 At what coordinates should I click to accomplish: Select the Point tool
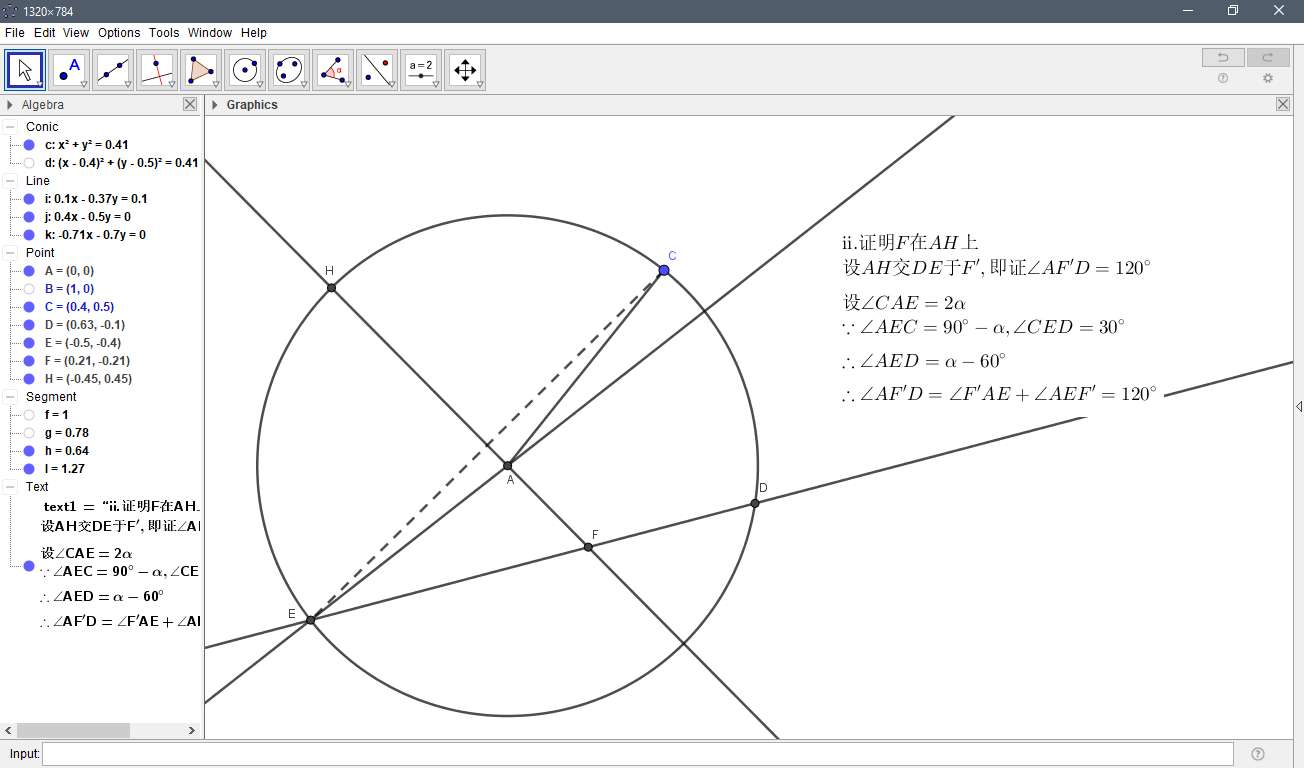click(68, 69)
